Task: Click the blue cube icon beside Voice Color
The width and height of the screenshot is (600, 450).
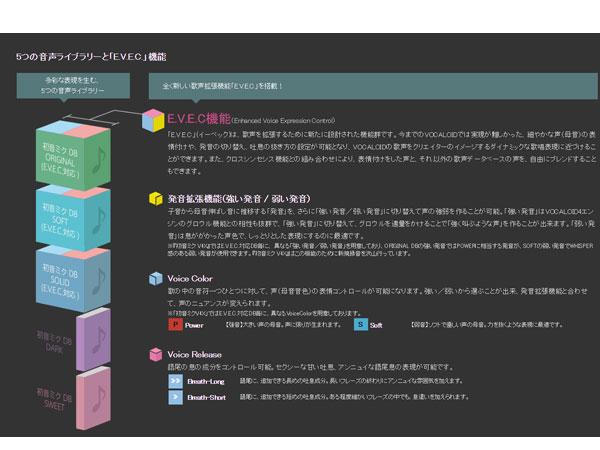Action: coord(156,278)
